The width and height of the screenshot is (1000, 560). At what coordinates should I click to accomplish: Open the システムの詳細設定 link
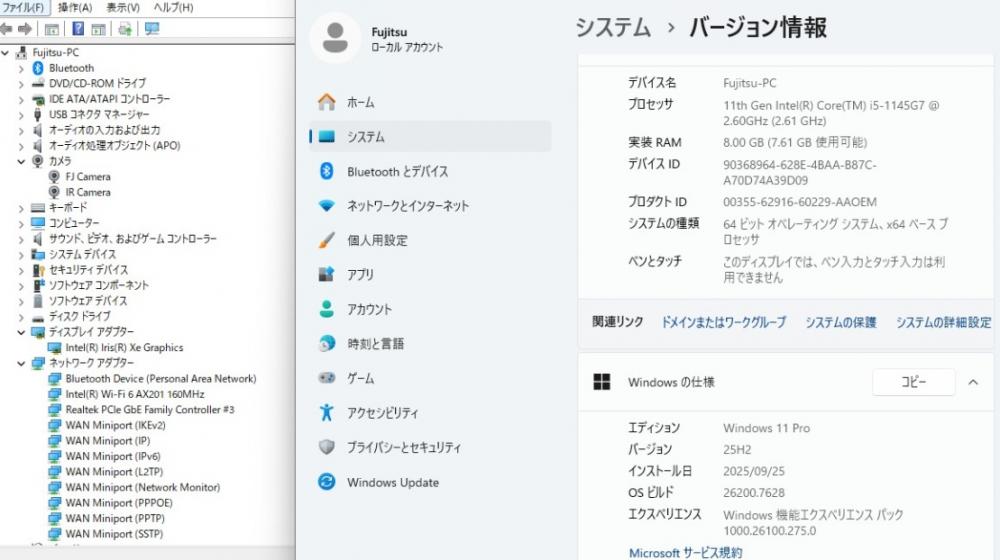point(943,322)
